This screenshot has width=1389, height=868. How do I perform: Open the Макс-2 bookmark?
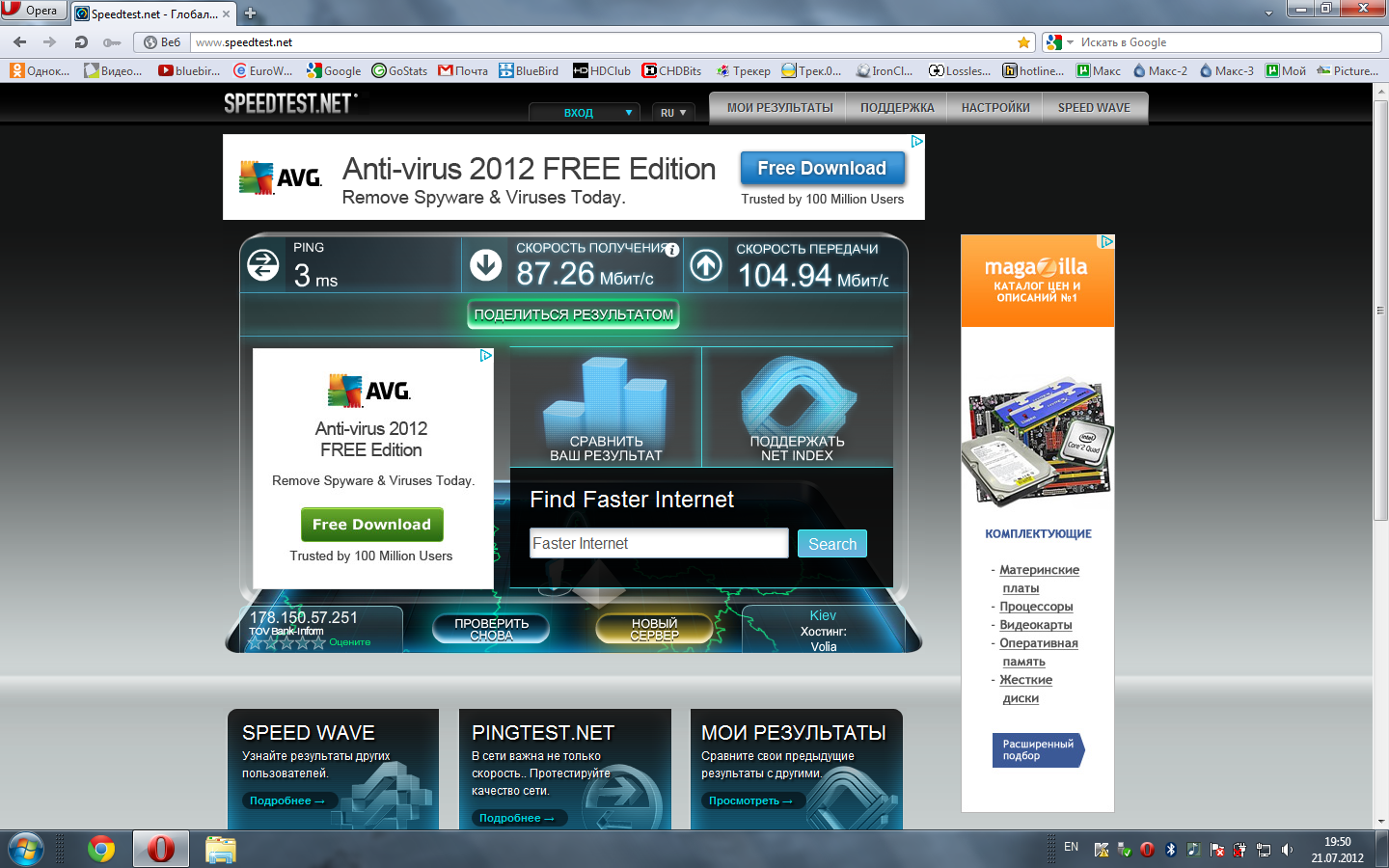point(1159,70)
